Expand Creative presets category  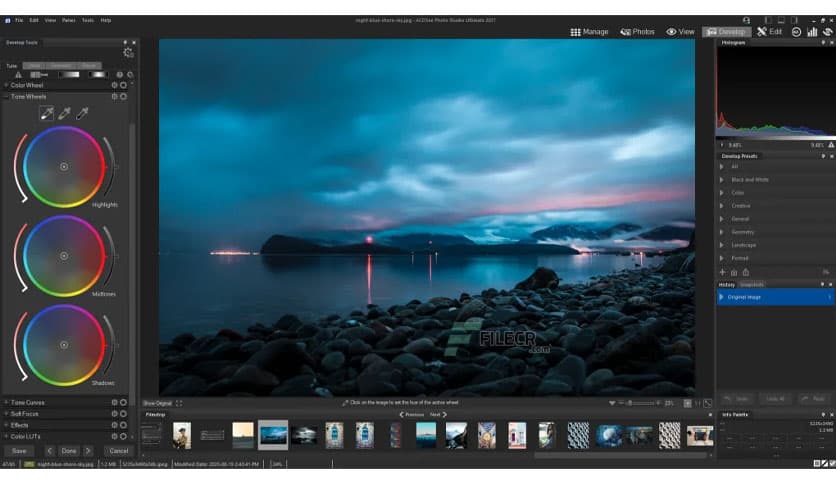tap(722, 206)
